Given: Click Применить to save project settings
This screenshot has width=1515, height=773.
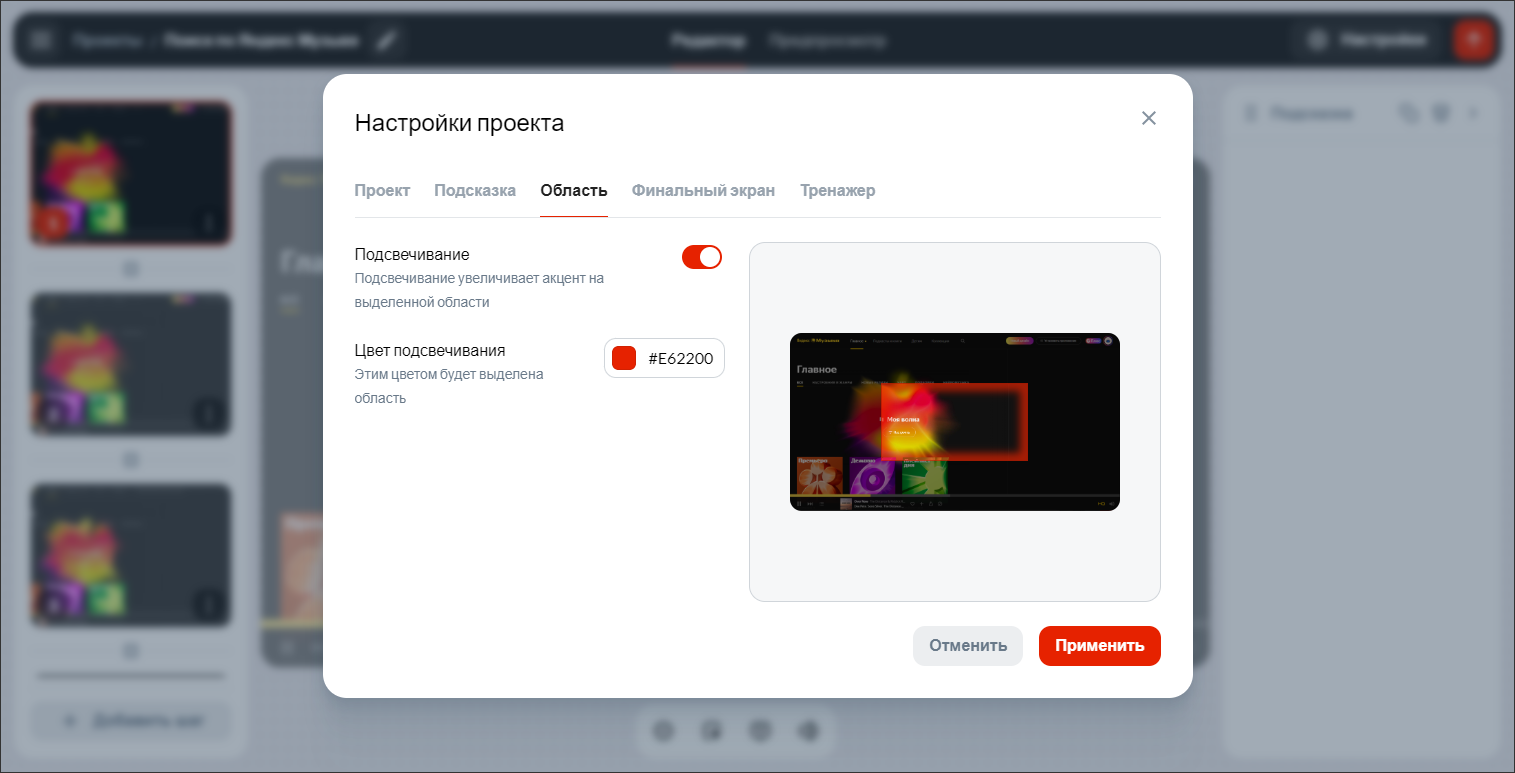Looking at the screenshot, I should point(1099,646).
